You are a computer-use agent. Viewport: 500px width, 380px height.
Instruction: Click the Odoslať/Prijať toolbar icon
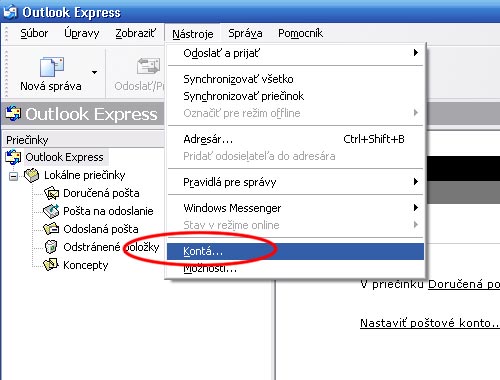pos(149,66)
